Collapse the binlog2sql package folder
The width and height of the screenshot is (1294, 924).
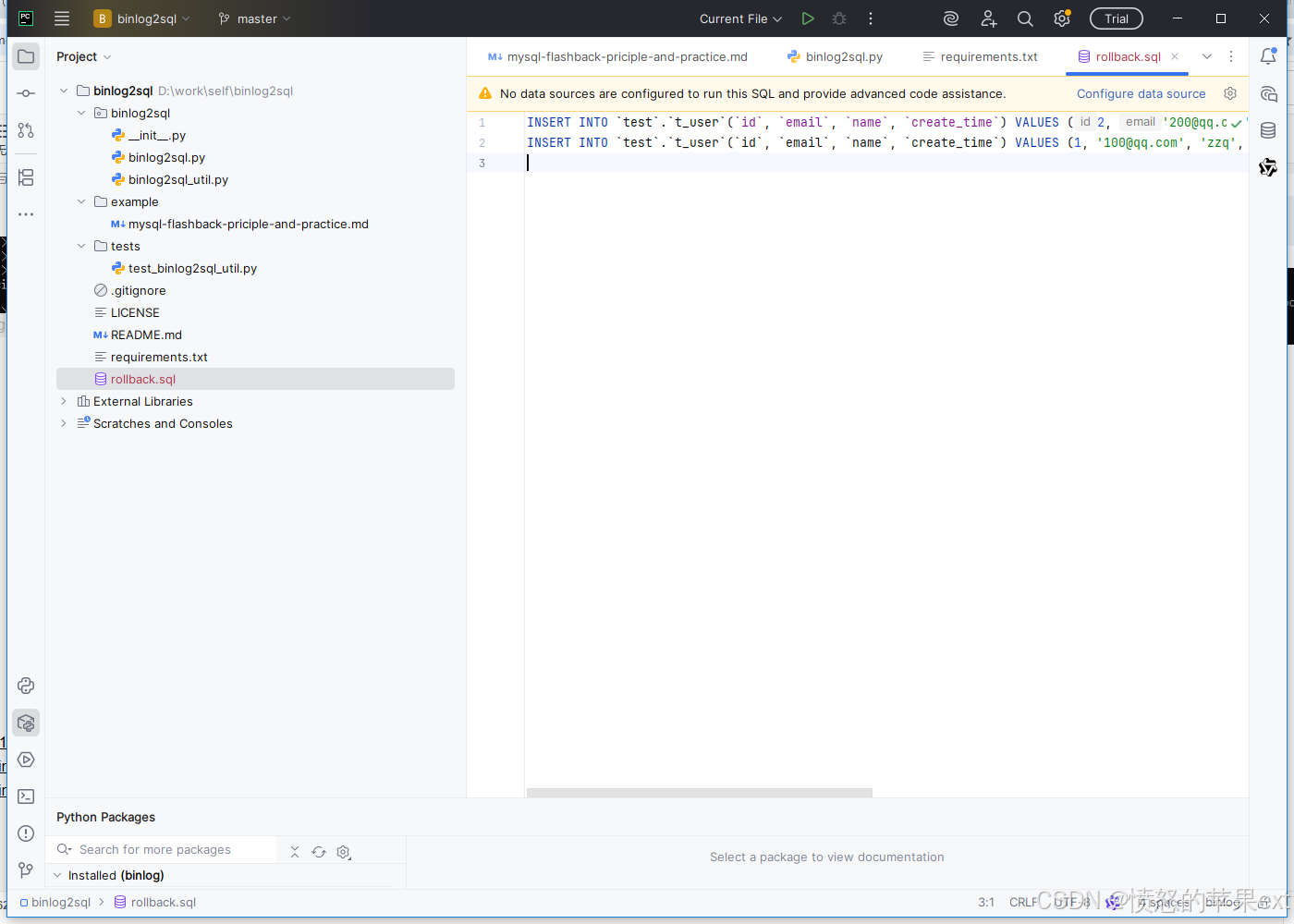[x=81, y=113]
